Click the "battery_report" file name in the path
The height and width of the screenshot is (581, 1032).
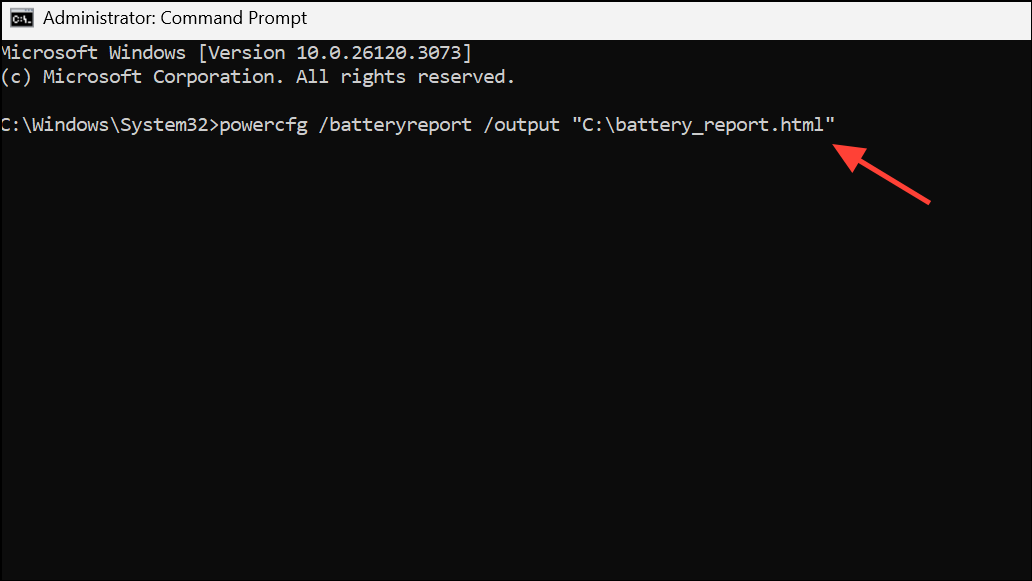pos(692,125)
